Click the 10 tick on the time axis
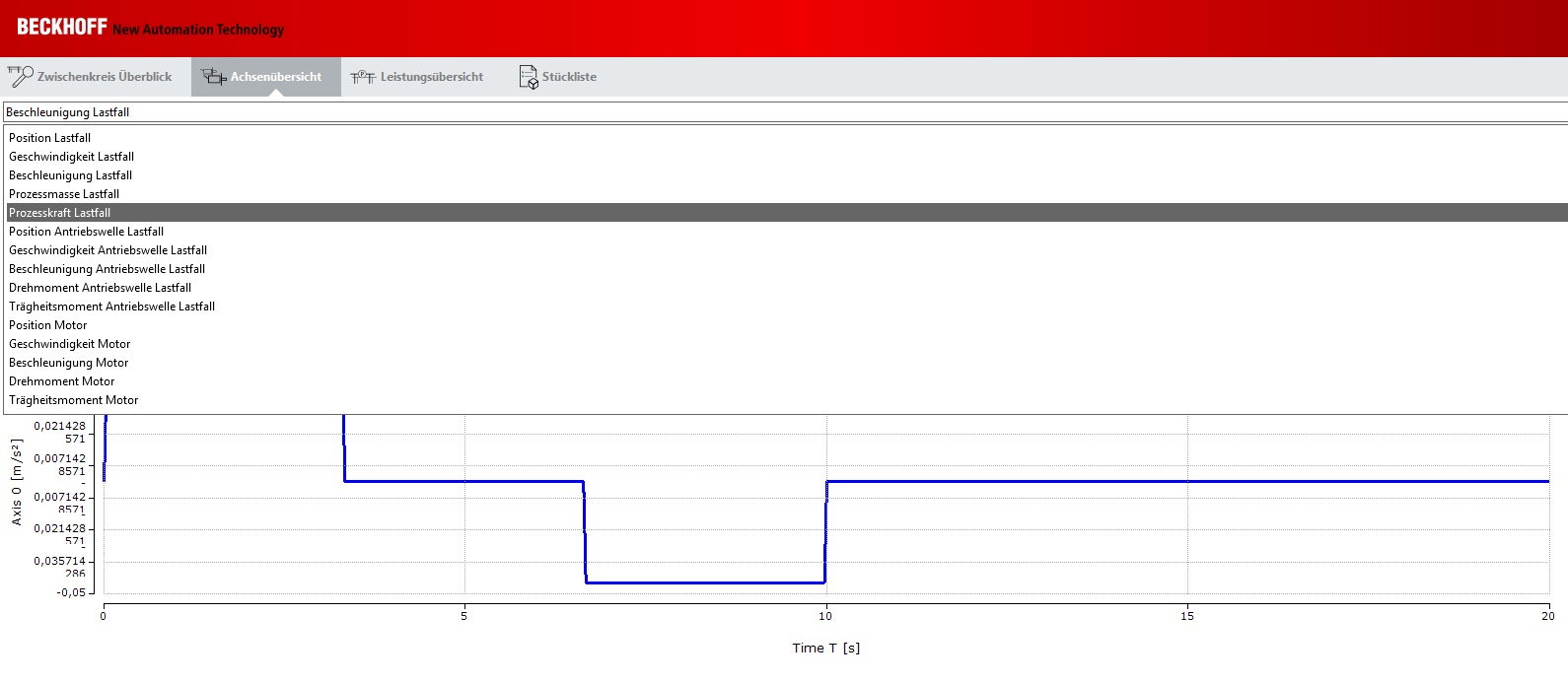Image resolution: width=1568 pixels, height=684 pixels. (825, 616)
